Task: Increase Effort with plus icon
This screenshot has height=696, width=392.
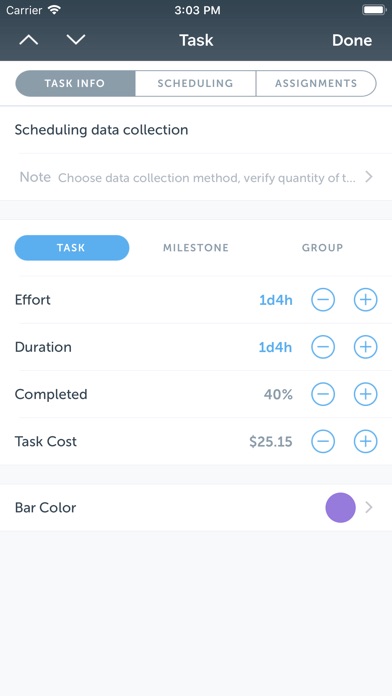Action: pyautogui.click(x=365, y=300)
